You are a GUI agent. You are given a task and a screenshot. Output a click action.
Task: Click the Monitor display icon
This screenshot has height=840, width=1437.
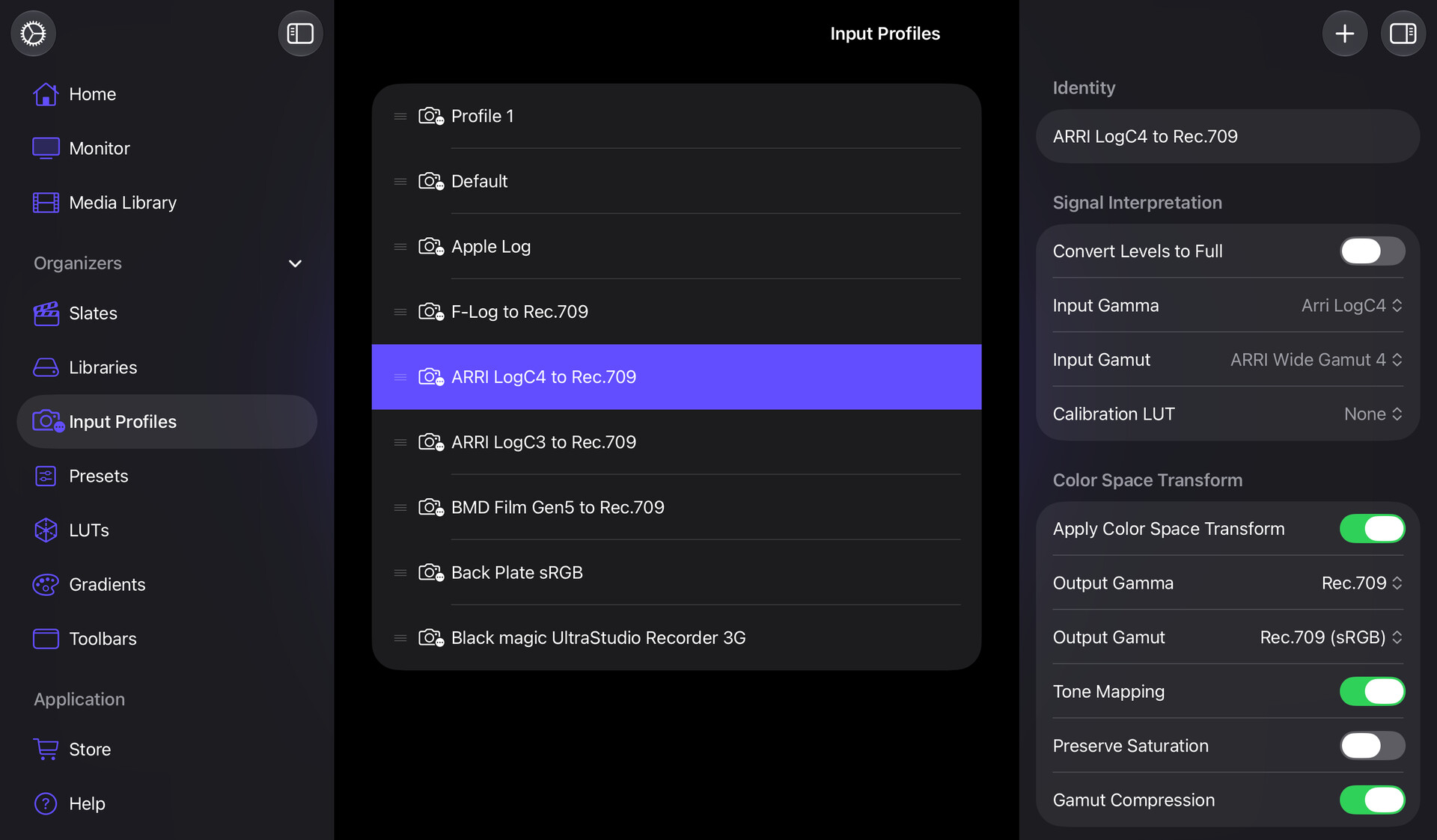tap(46, 148)
